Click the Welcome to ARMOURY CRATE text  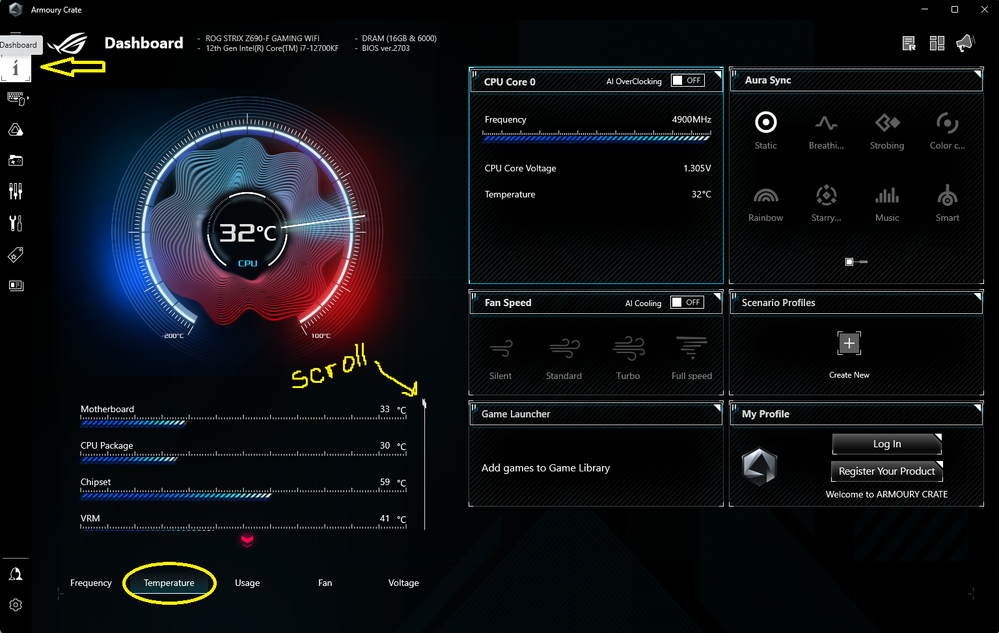tap(886, 494)
